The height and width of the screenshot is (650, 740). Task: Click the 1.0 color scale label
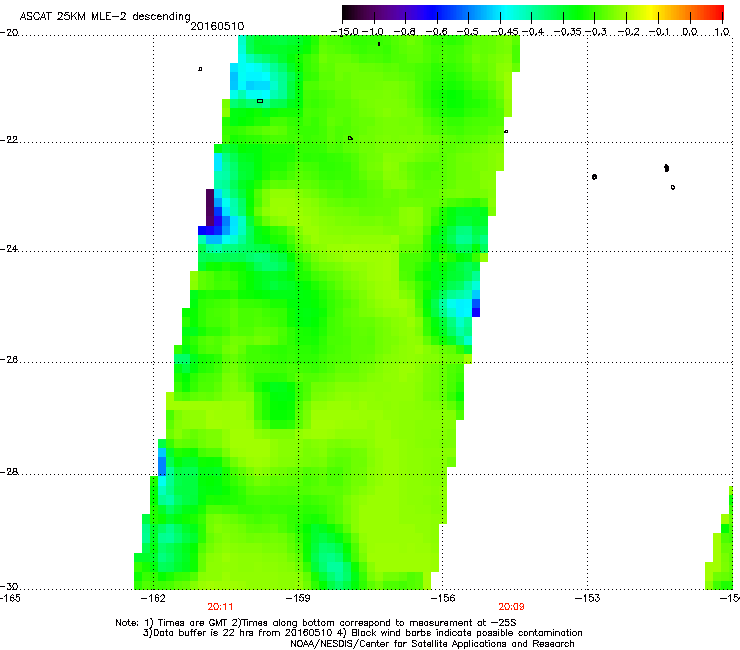[x=722, y=32]
